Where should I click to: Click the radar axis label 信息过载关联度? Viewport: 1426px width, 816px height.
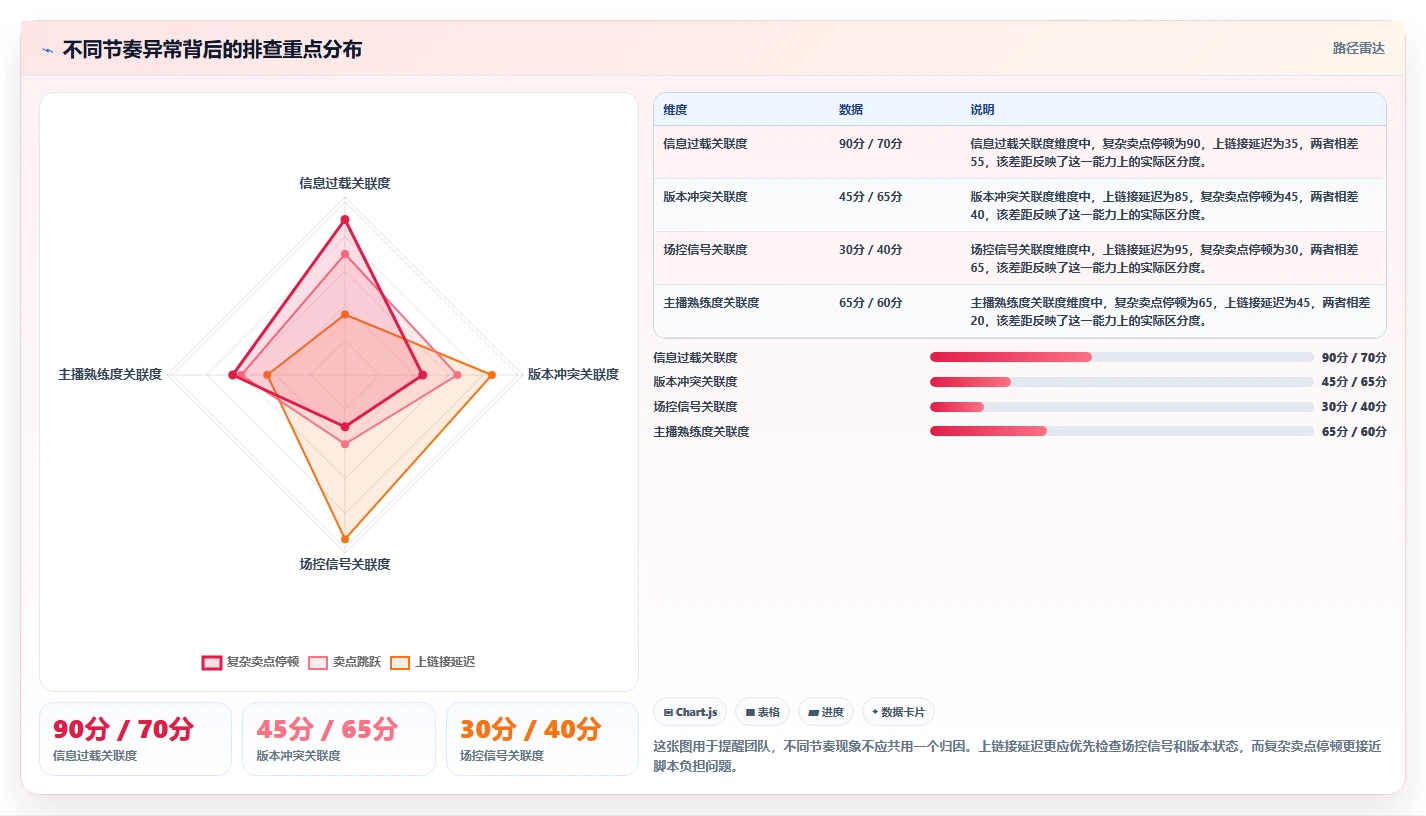point(345,183)
